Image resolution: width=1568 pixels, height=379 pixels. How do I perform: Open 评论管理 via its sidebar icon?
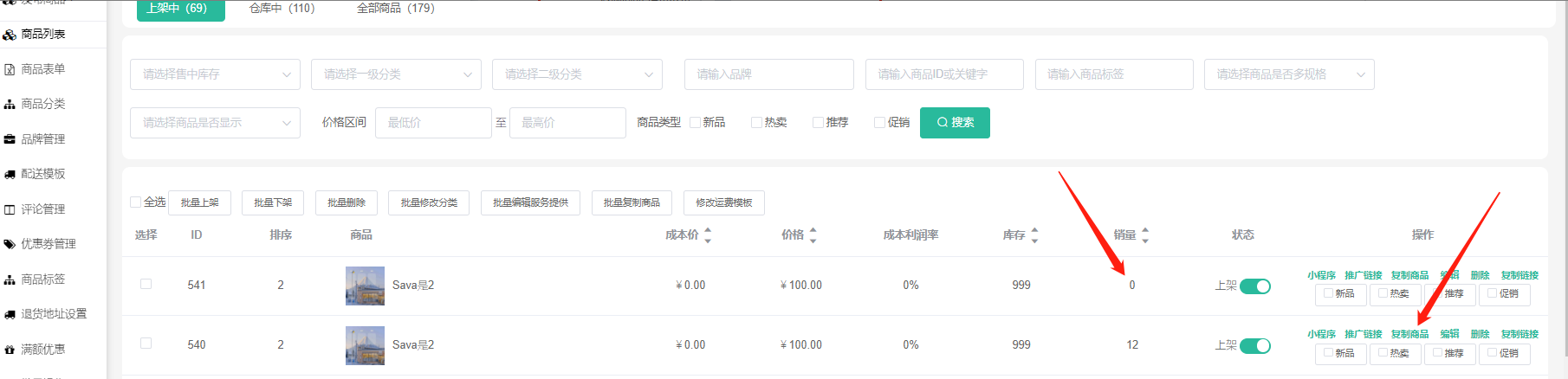tap(10, 209)
